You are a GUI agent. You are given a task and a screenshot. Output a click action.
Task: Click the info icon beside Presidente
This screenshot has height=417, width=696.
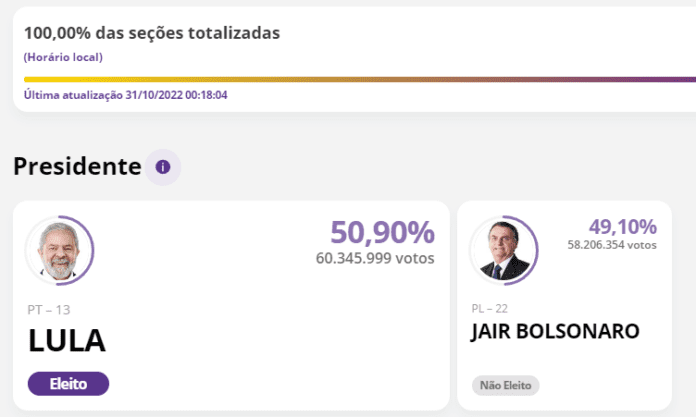[x=163, y=167]
